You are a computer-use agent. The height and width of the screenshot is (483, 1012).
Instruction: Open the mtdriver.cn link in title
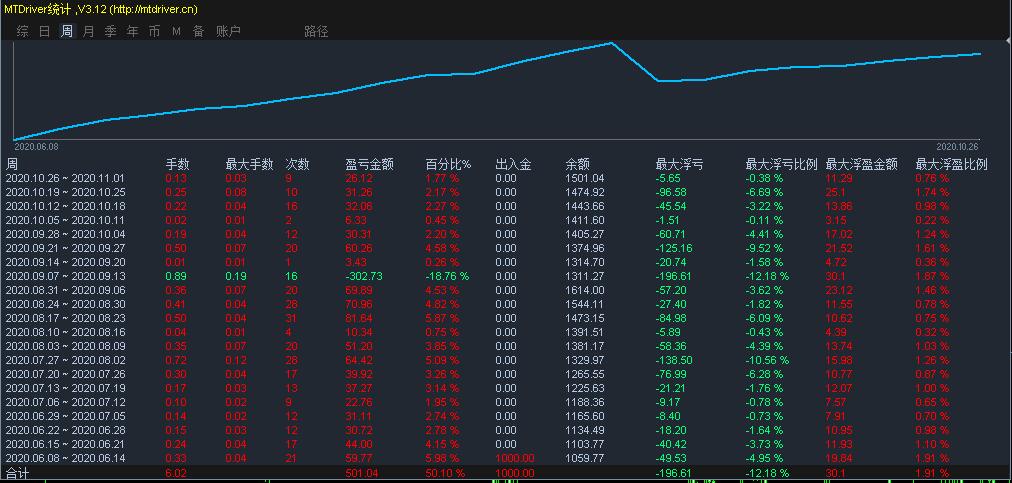153,9
